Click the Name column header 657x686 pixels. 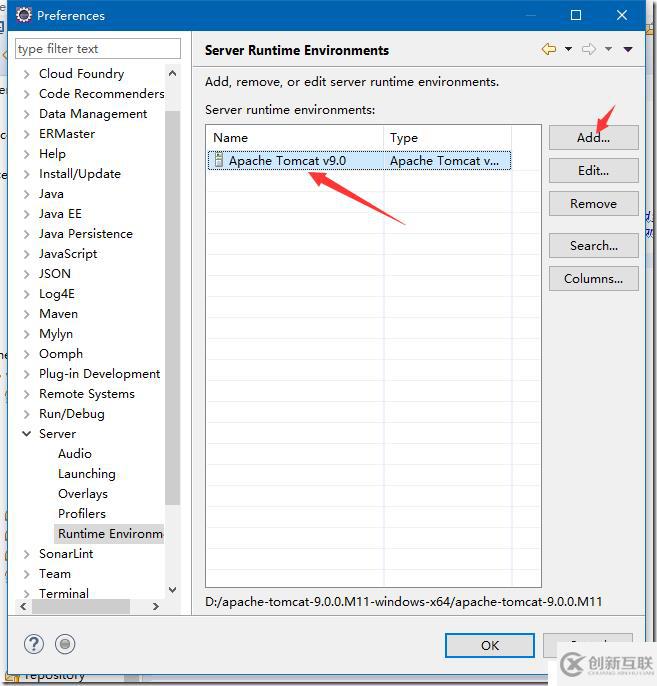295,138
